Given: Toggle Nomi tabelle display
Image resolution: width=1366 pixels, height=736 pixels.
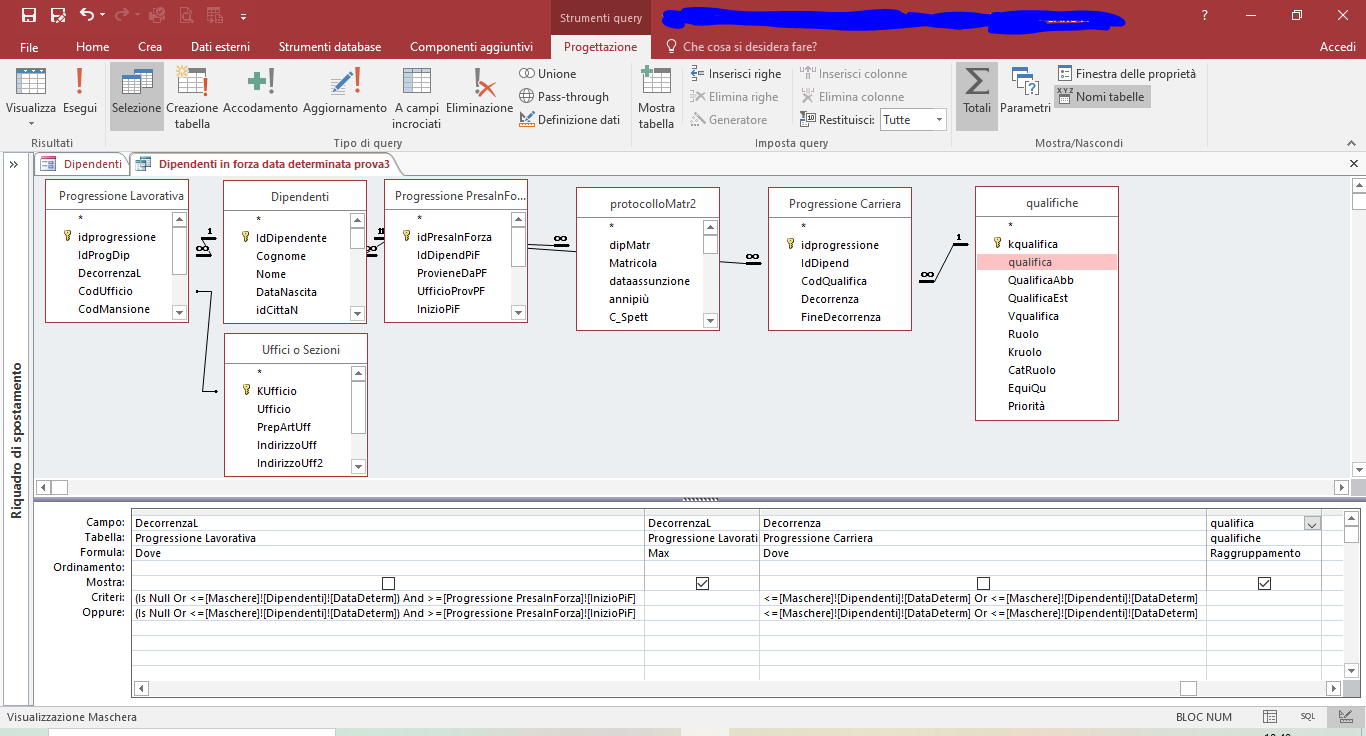Looking at the screenshot, I should [1101, 97].
